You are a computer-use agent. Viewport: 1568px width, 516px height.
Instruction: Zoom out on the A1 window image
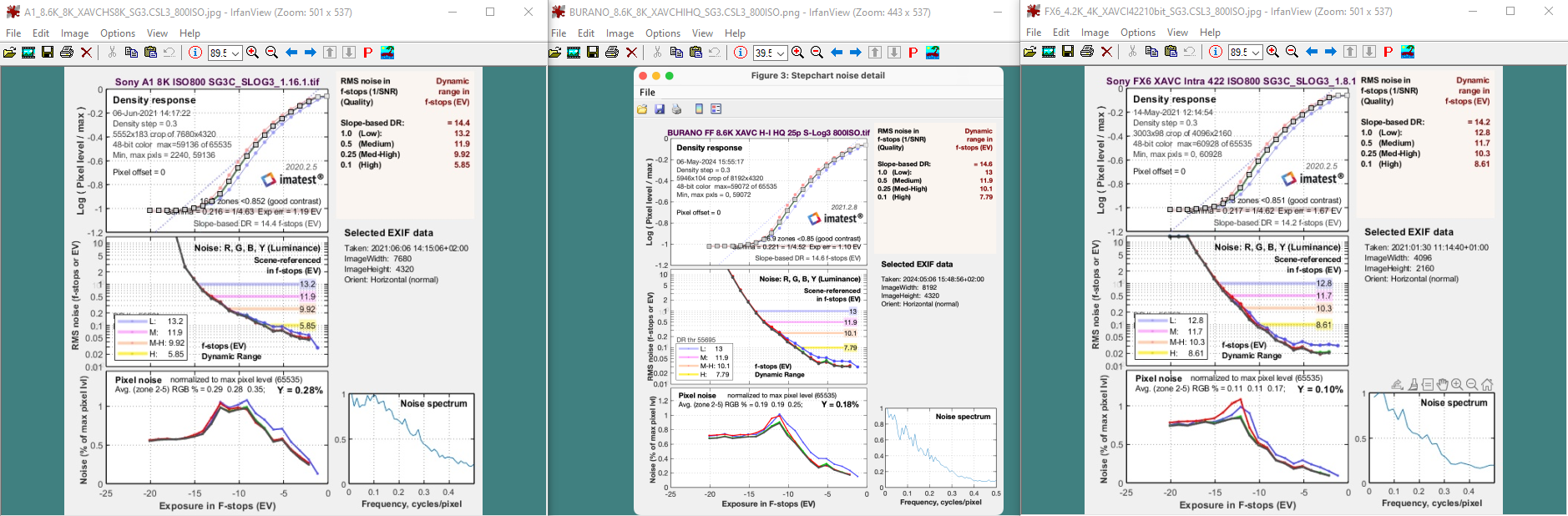[x=271, y=53]
